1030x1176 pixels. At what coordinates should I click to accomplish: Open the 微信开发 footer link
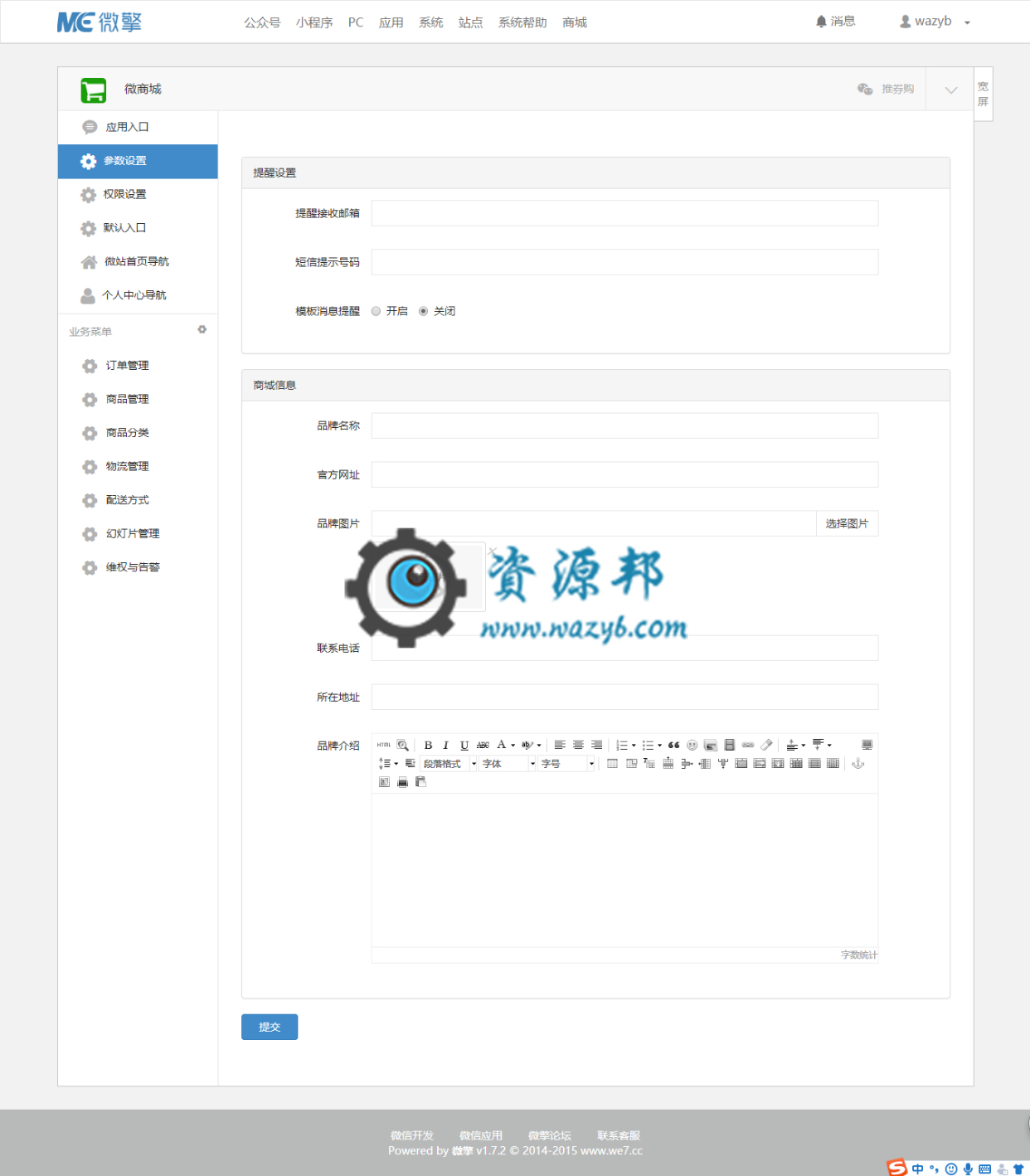pyautogui.click(x=412, y=1135)
